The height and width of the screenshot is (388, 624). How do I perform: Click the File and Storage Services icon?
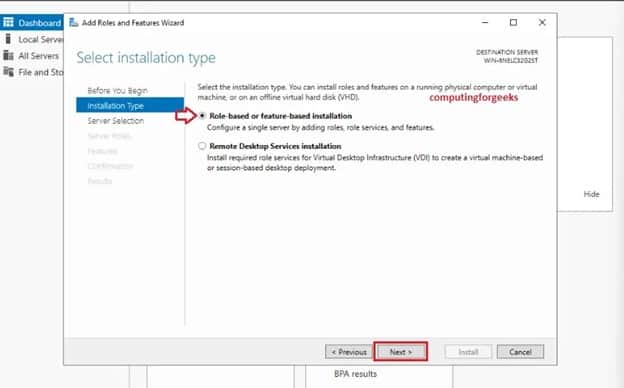click(8, 72)
